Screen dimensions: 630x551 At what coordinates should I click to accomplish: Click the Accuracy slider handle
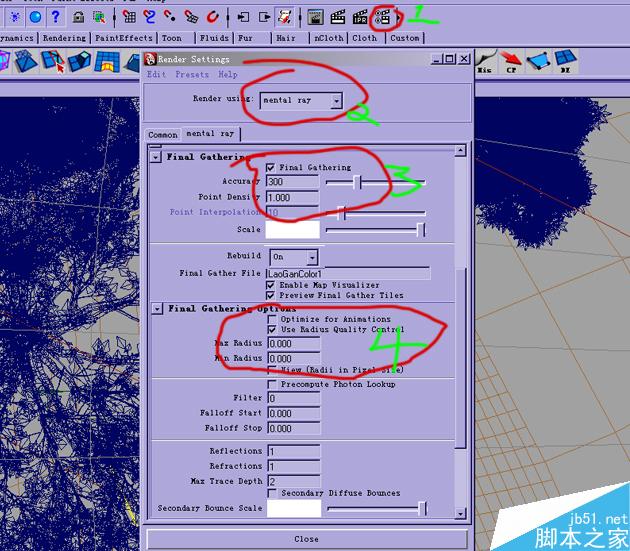[x=357, y=182]
